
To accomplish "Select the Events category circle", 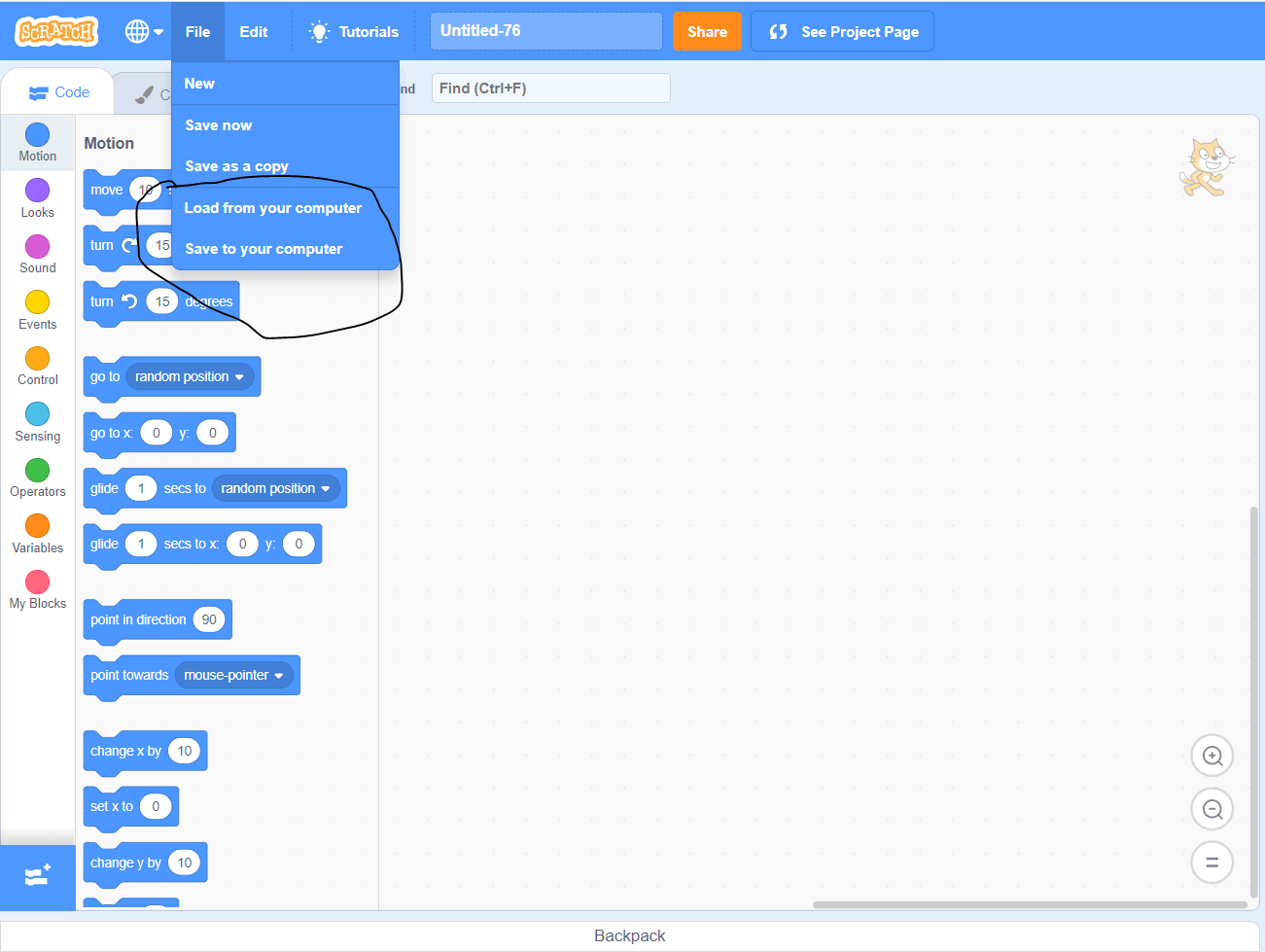I will click(37, 302).
